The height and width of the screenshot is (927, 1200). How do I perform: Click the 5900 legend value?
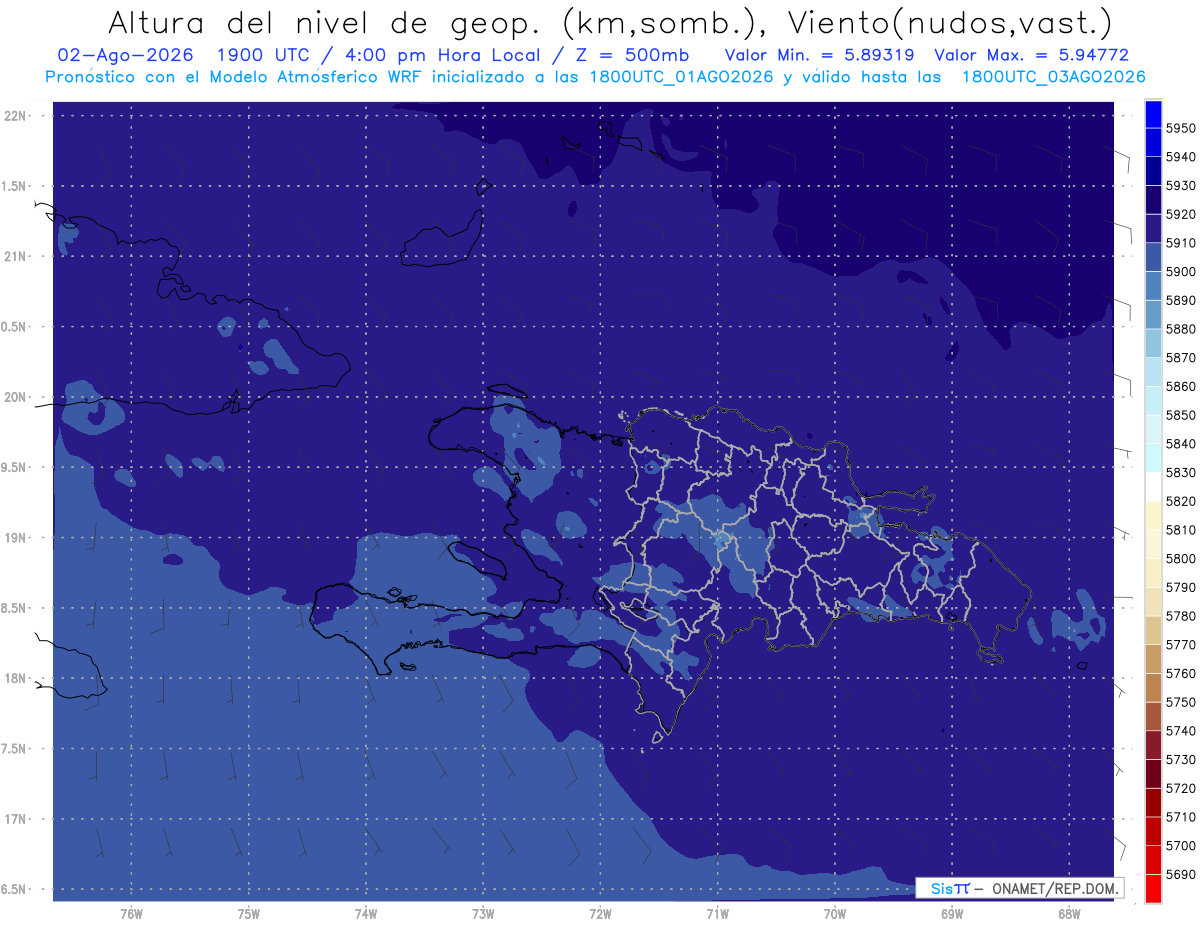pos(1181,271)
